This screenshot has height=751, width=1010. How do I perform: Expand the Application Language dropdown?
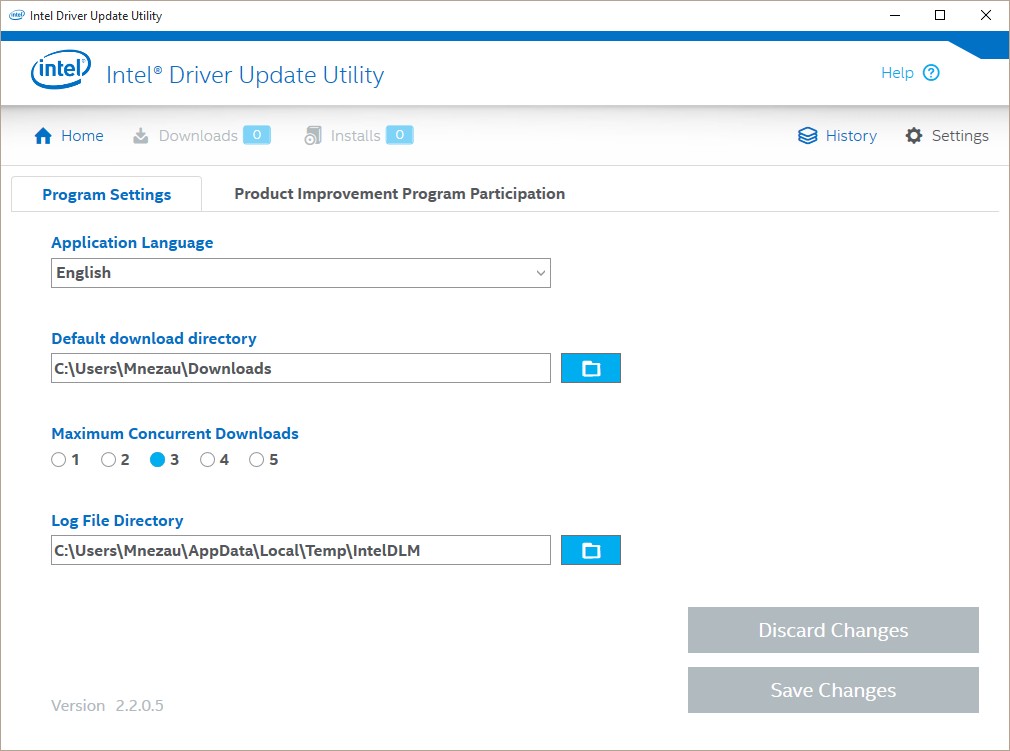coord(300,273)
